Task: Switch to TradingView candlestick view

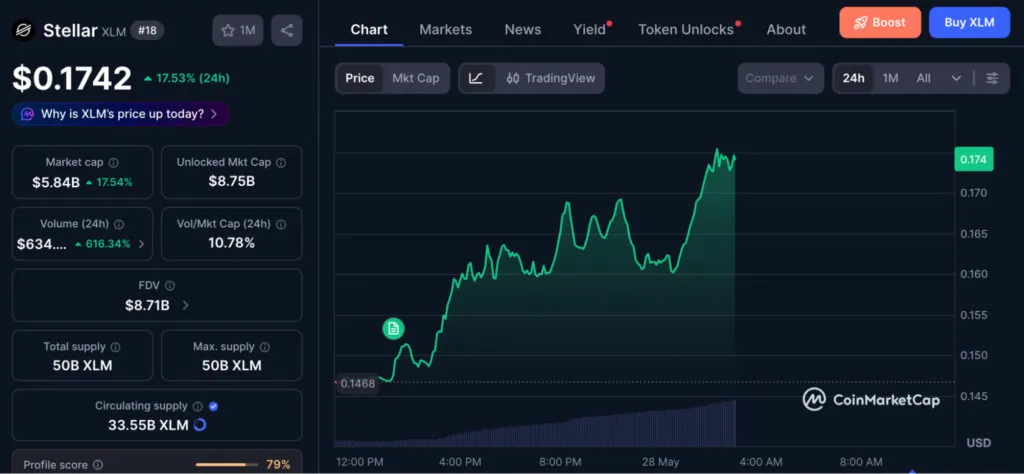Action: pyautogui.click(x=551, y=78)
